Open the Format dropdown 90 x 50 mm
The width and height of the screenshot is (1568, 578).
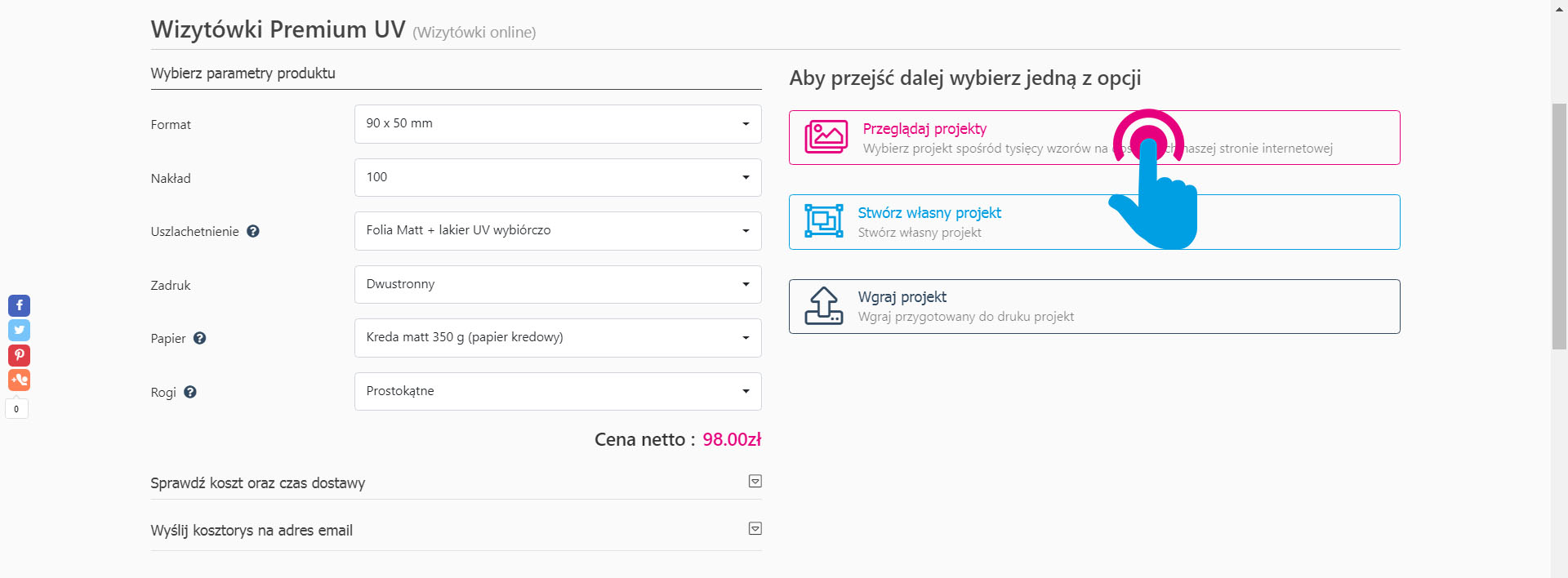pyautogui.click(x=557, y=124)
